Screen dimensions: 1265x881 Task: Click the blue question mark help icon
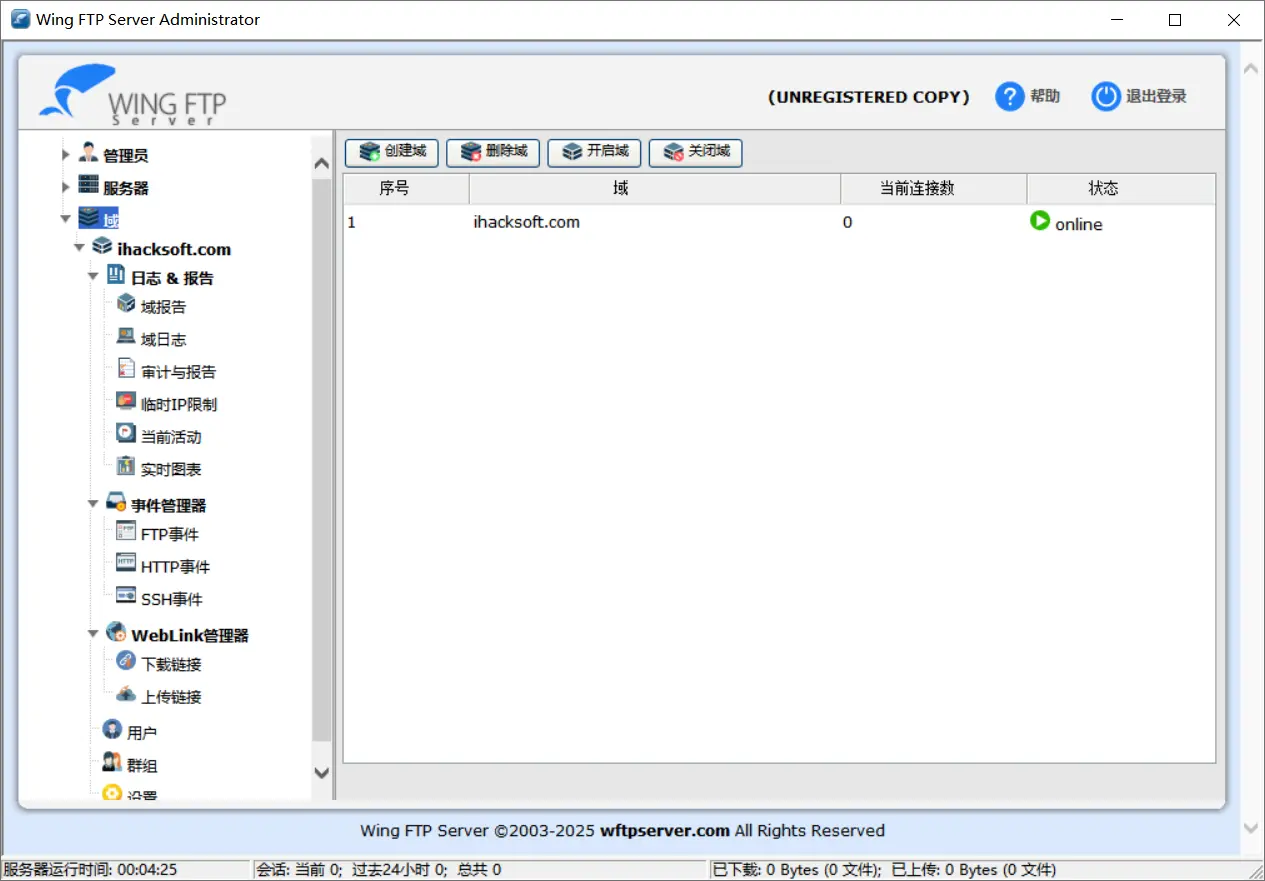tap(1010, 97)
